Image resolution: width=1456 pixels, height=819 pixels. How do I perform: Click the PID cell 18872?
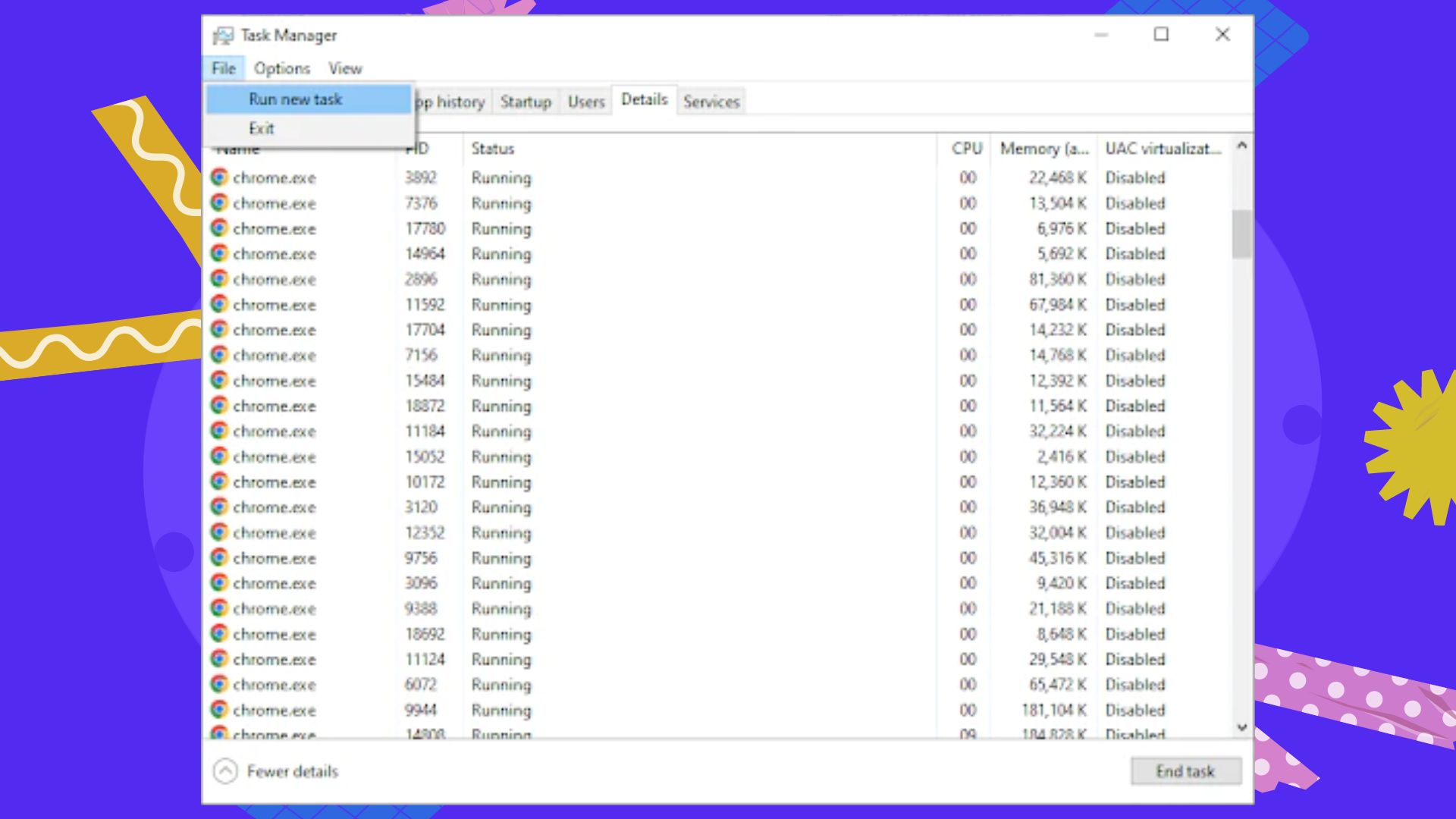pyautogui.click(x=425, y=406)
